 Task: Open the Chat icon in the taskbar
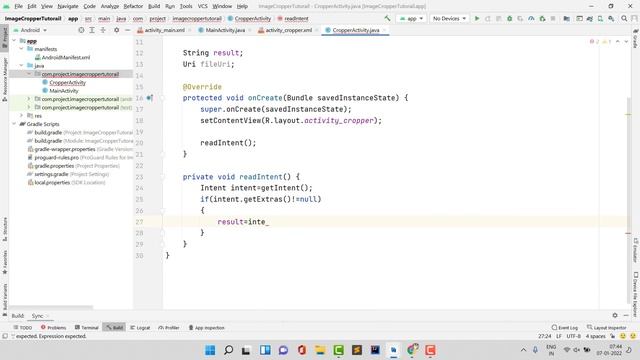coord(283,350)
